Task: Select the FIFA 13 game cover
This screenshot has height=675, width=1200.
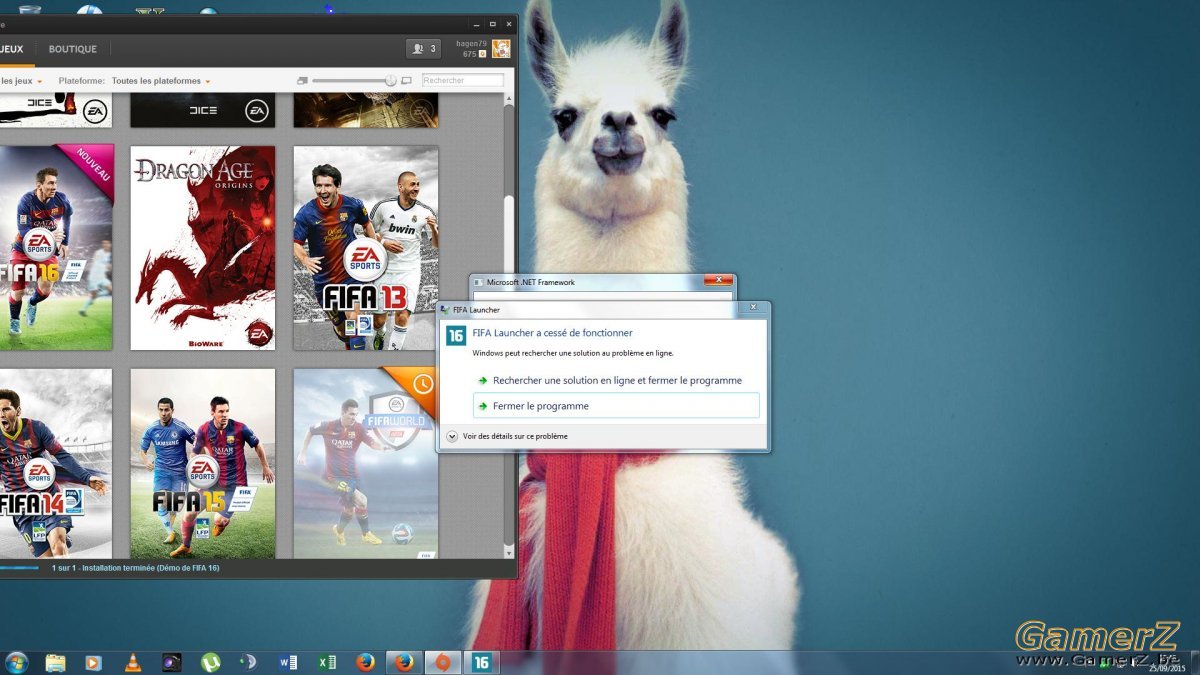Action: [366, 248]
